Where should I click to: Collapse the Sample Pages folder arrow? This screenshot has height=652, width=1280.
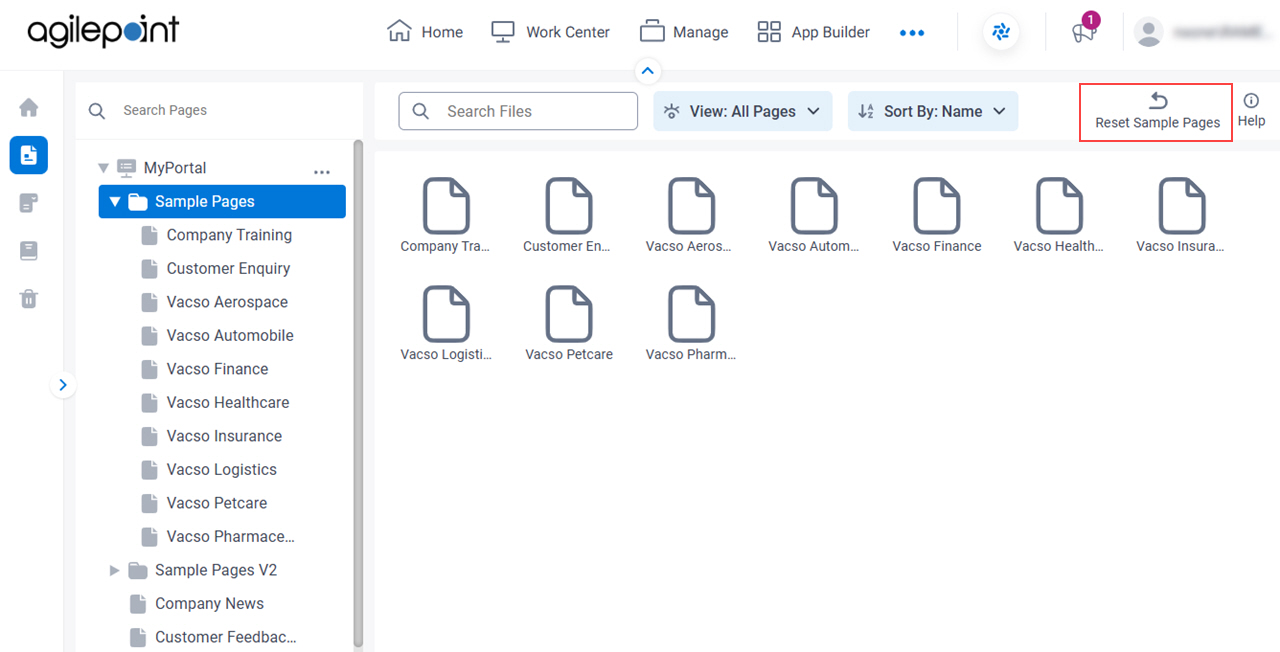(115, 201)
